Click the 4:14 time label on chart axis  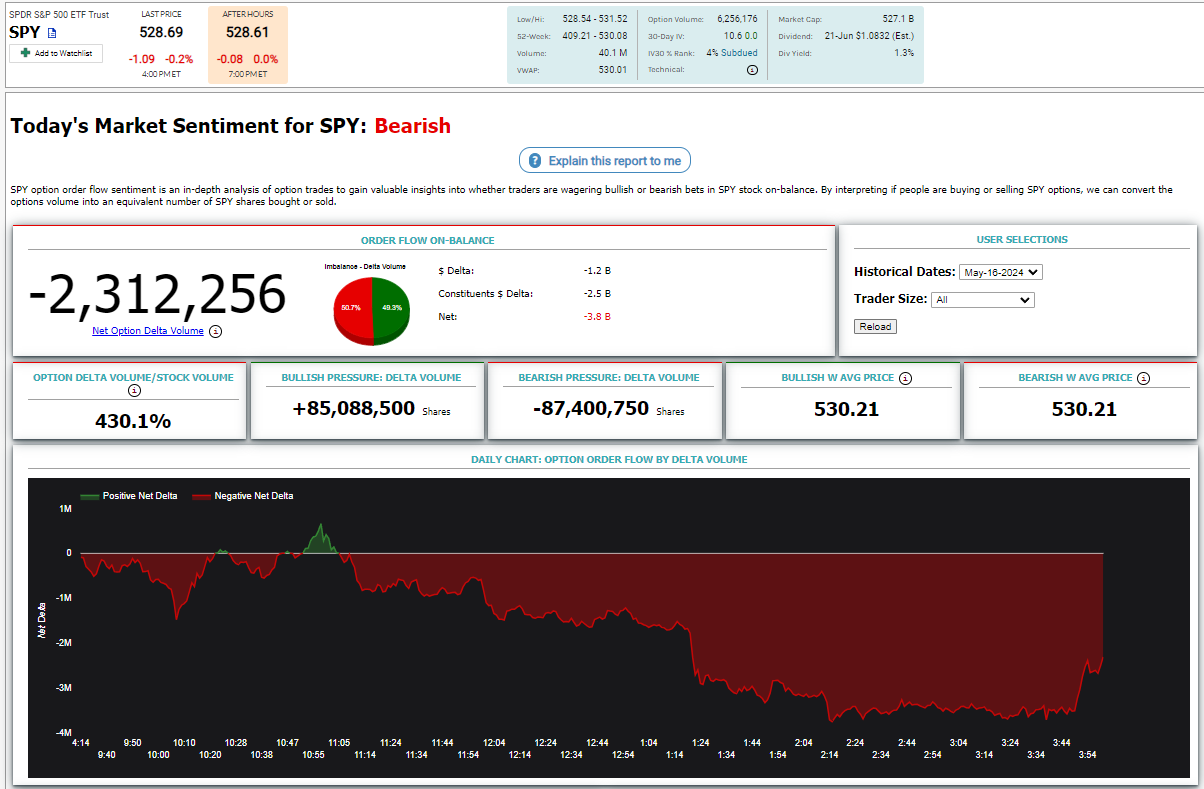point(81,743)
